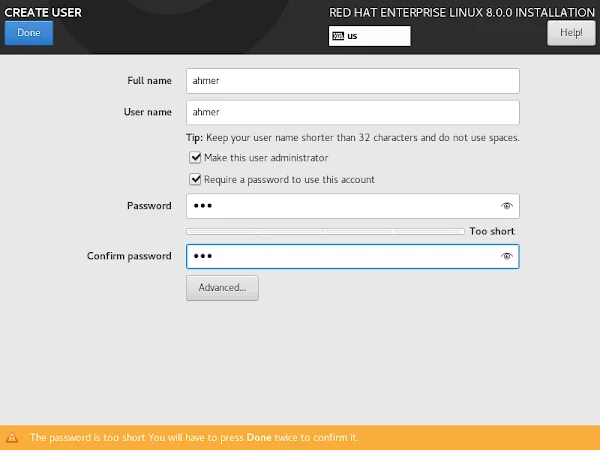
Task: Click the Full name label
Action: [149, 81]
